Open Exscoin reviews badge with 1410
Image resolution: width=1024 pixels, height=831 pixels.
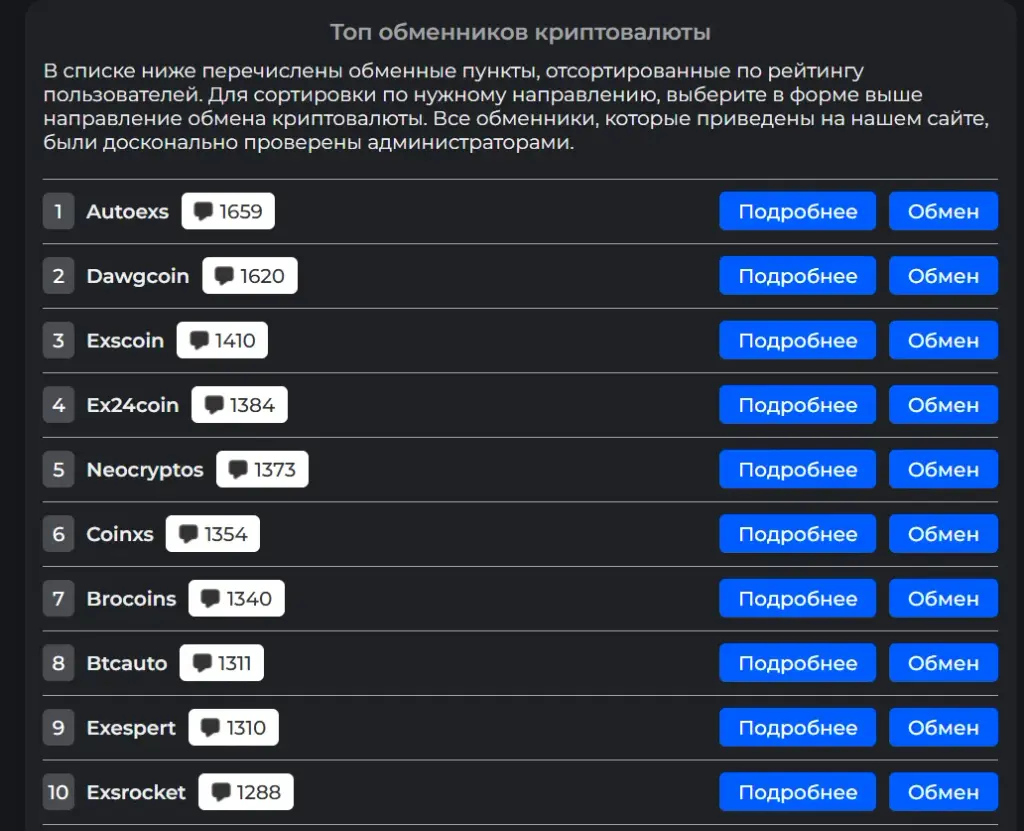click(222, 340)
